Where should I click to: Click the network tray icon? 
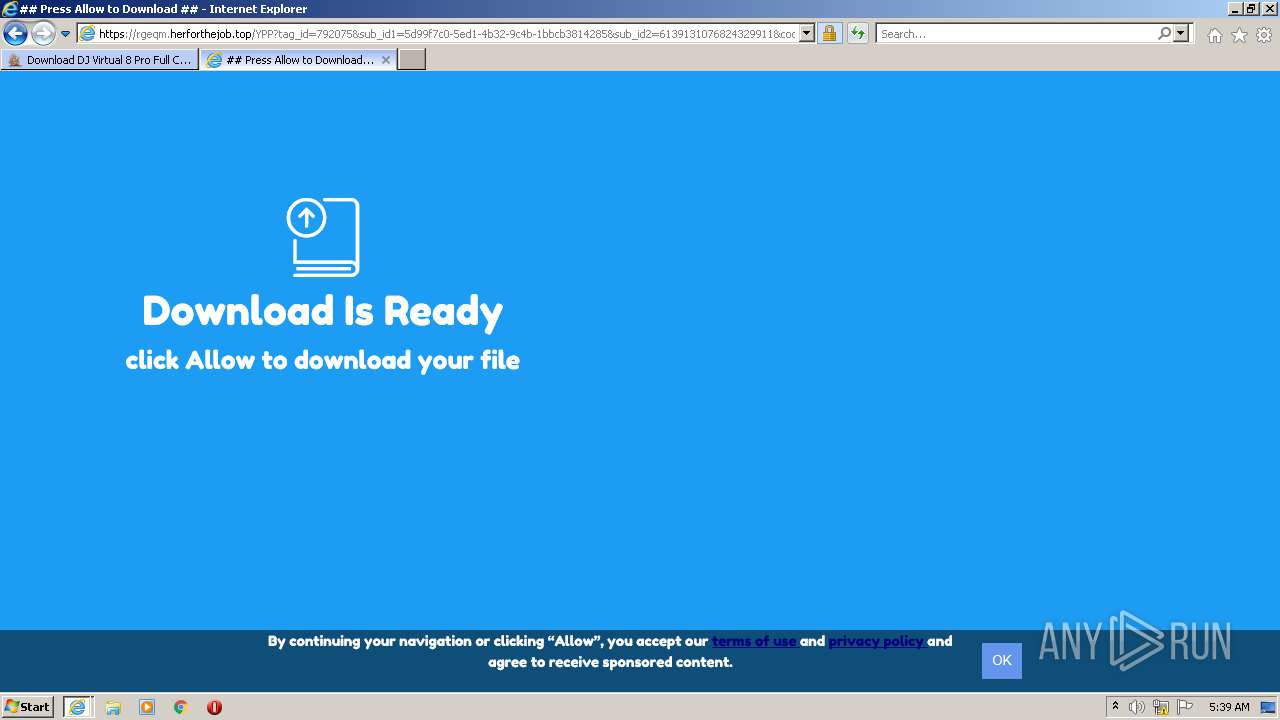[1161, 707]
